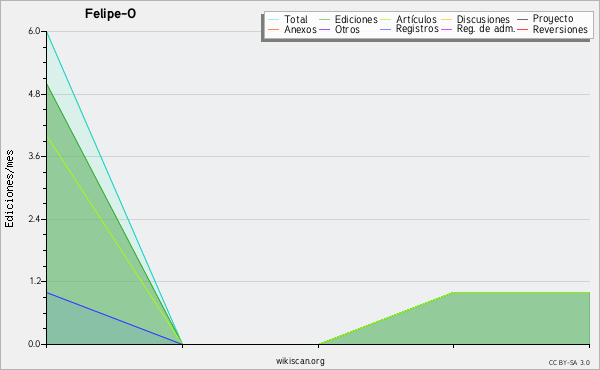This screenshot has width=600, height=370.
Task: Click the red Reversiones legend line marker
Action: (x=522, y=29)
